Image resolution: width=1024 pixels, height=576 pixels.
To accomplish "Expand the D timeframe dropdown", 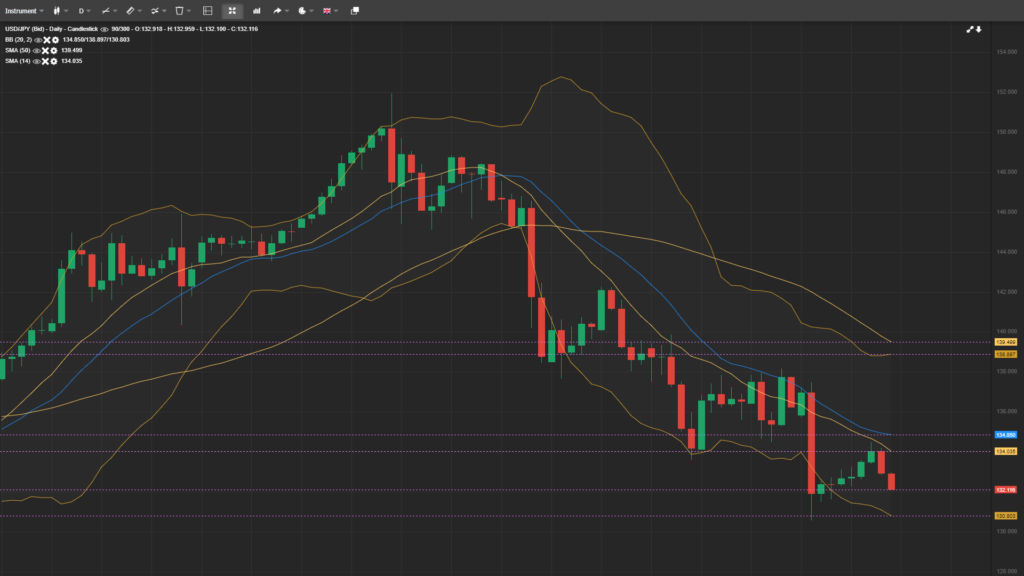I will pos(84,10).
